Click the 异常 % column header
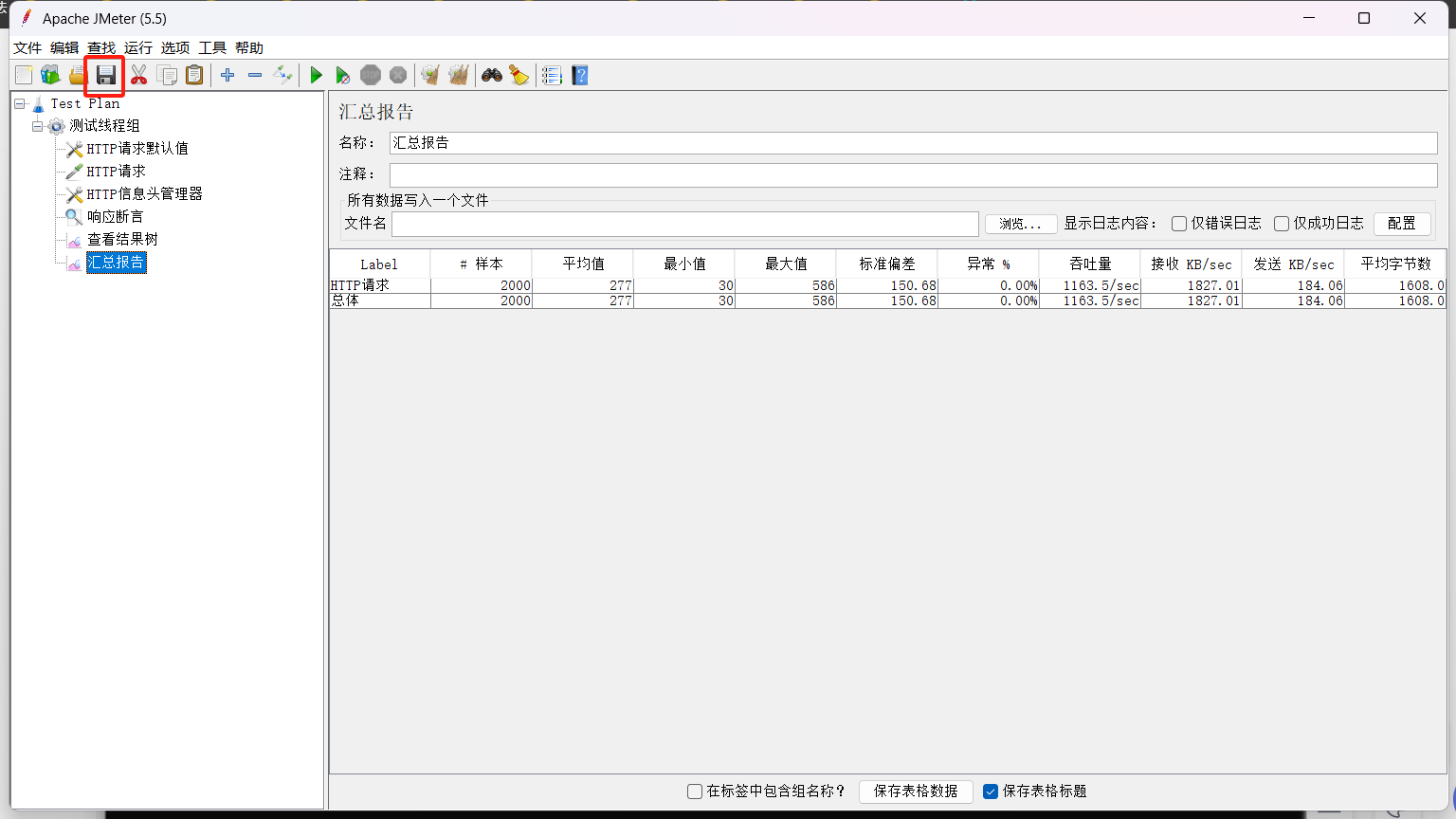This screenshot has height=819, width=1456. tap(989, 264)
